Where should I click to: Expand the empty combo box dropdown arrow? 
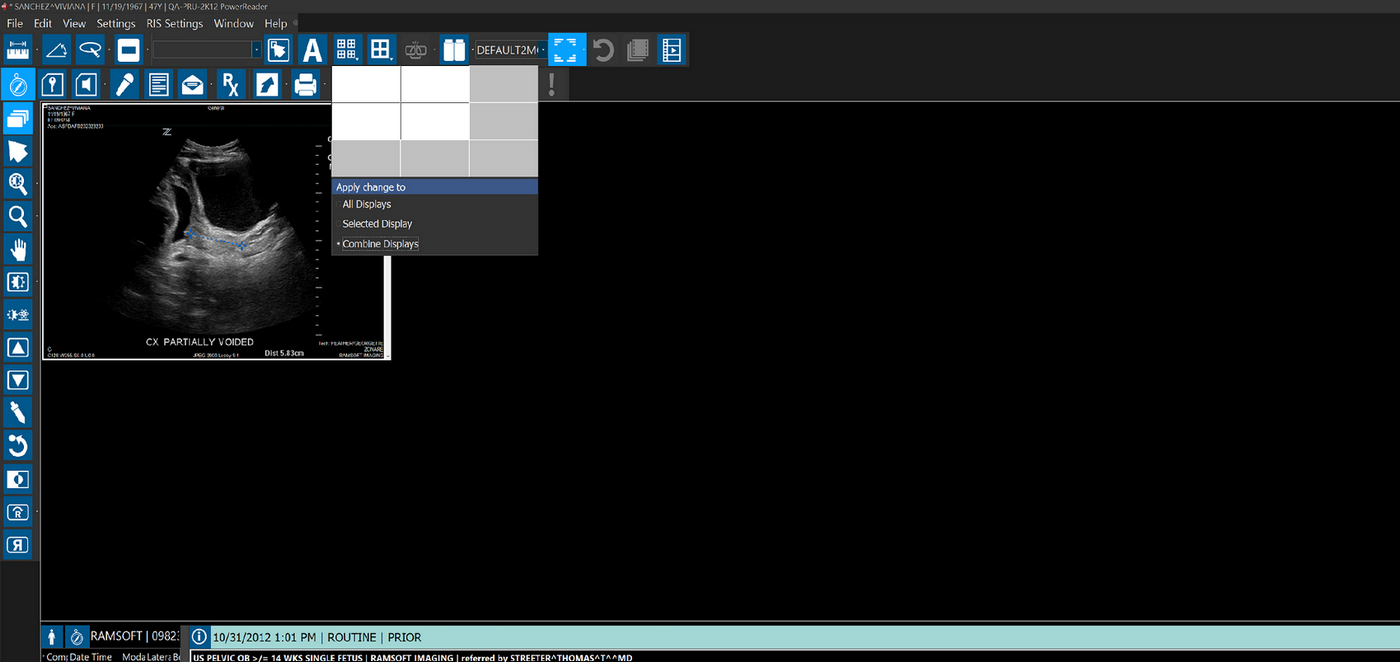tap(257, 49)
